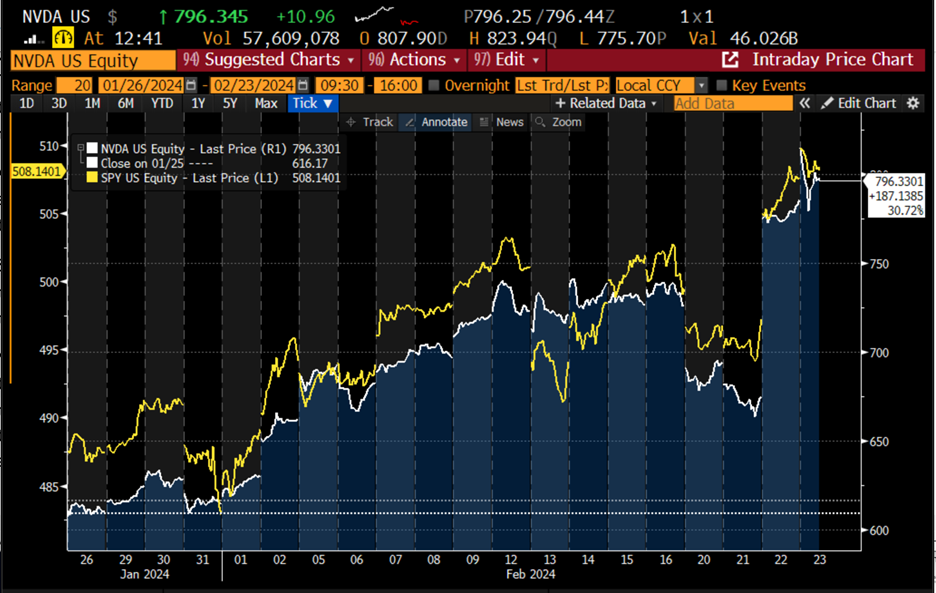Click the mini sparkline chart in the header

tap(386, 16)
